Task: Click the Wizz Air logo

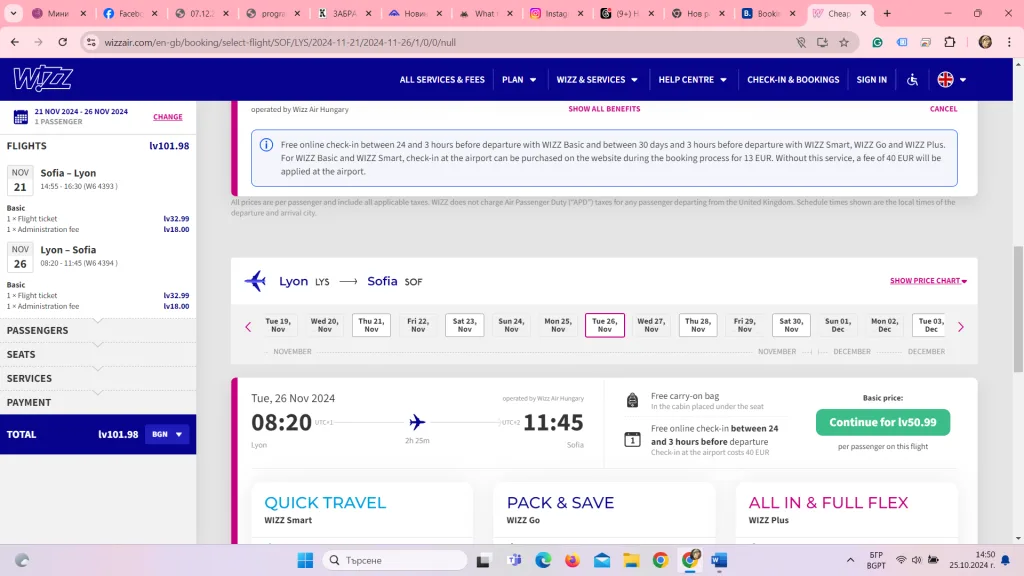Action: click(43, 78)
